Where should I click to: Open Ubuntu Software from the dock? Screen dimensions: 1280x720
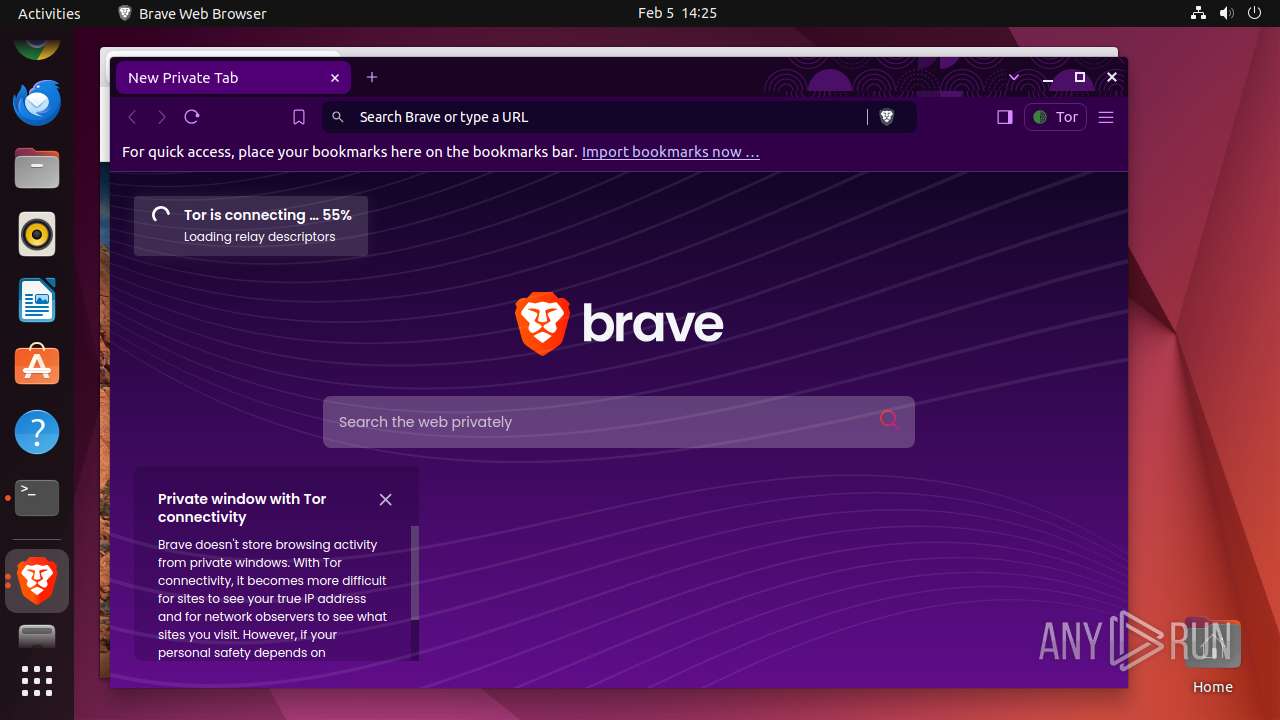37,366
